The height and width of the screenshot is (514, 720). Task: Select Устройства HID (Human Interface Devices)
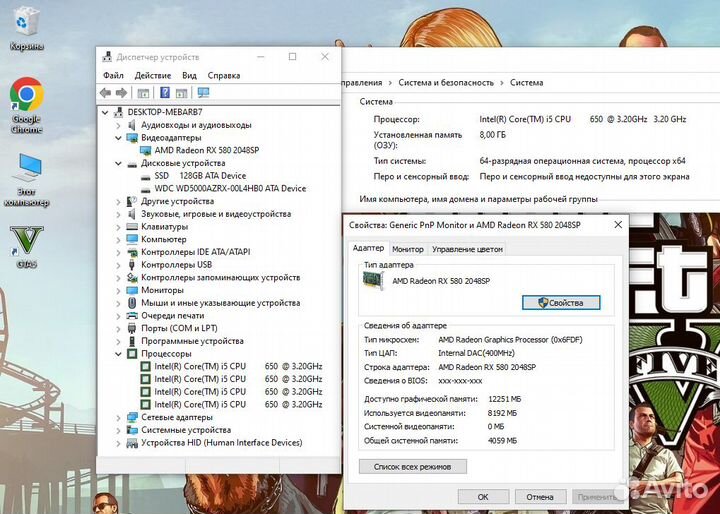click(222, 443)
